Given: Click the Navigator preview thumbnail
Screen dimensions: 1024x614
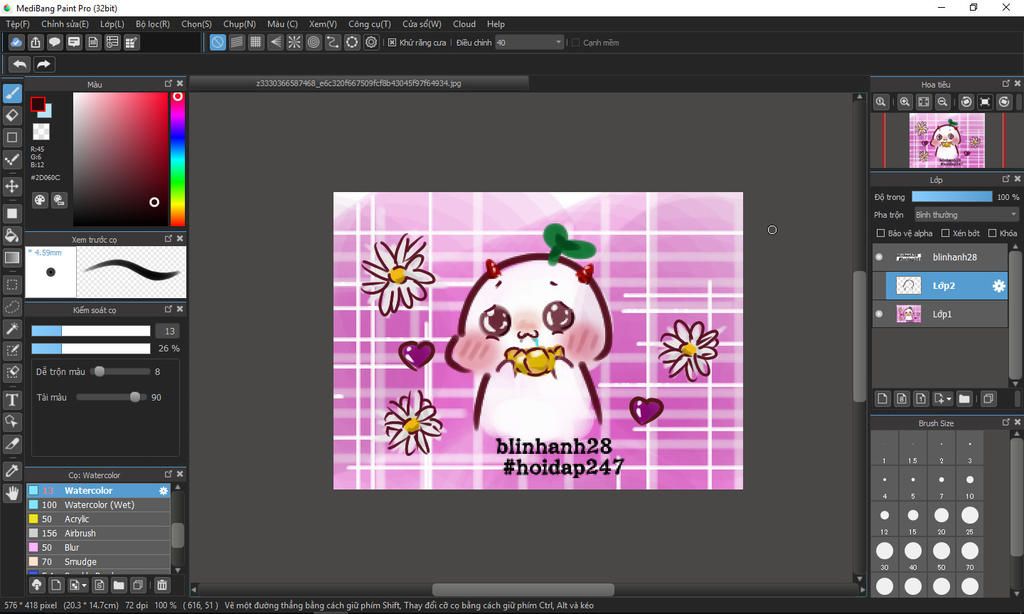Looking at the screenshot, I should click(x=946, y=140).
